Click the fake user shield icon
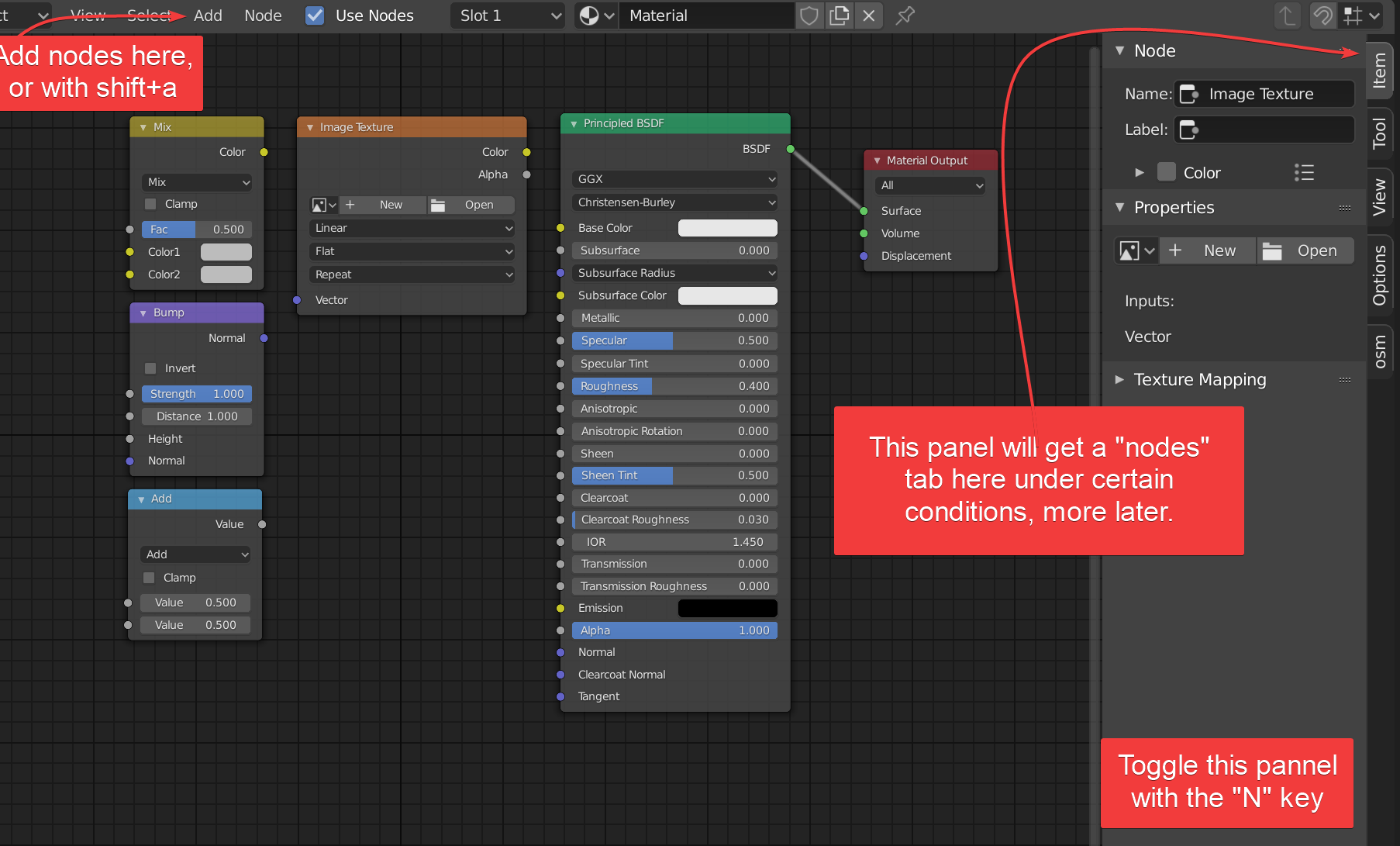This screenshot has height=846, width=1400. (x=809, y=16)
